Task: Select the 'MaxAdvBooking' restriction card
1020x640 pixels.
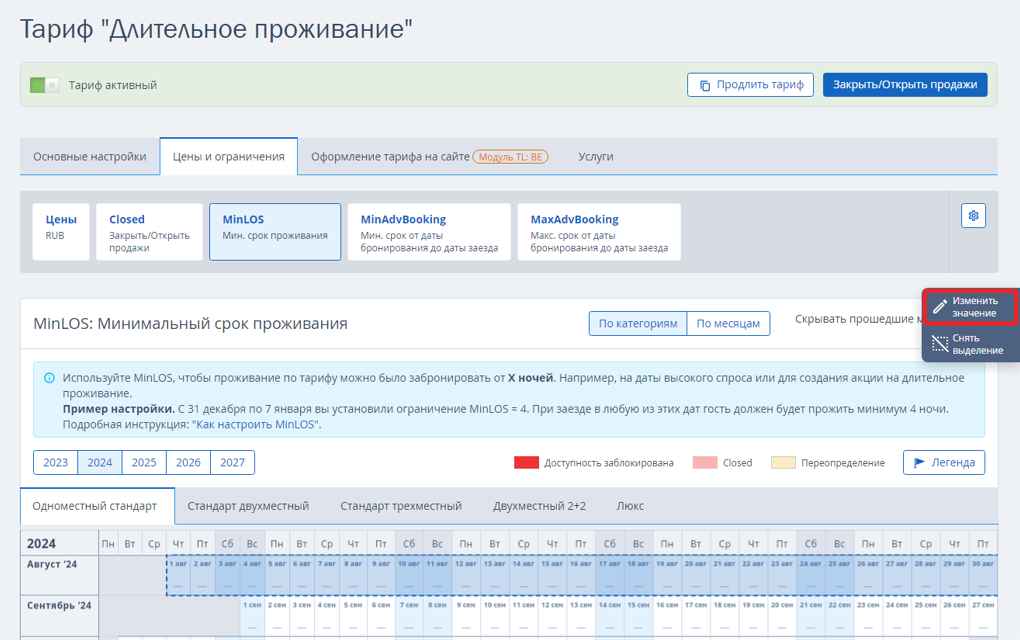Action: coord(599,232)
